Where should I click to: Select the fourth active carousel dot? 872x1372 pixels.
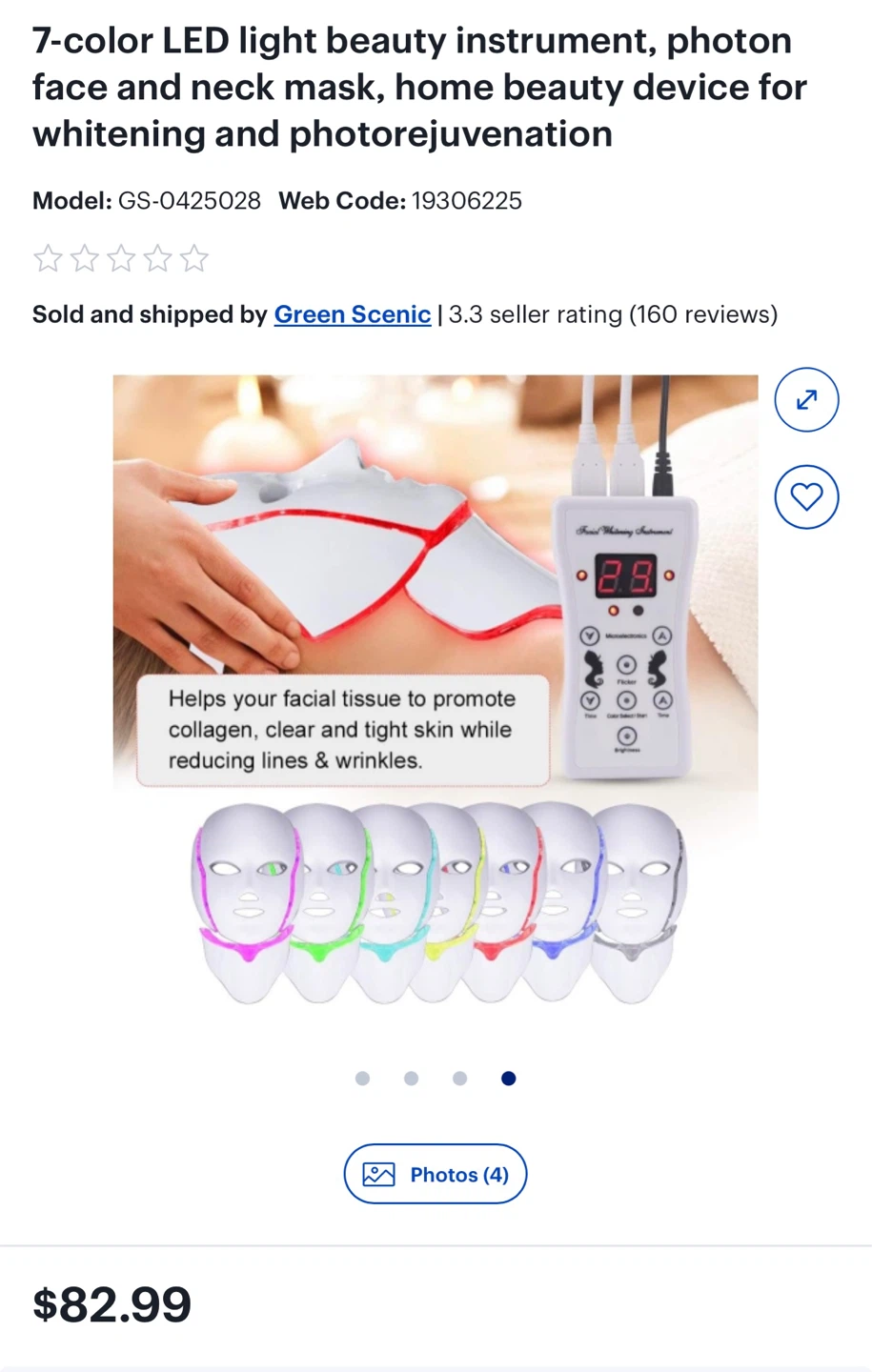[508, 1079]
